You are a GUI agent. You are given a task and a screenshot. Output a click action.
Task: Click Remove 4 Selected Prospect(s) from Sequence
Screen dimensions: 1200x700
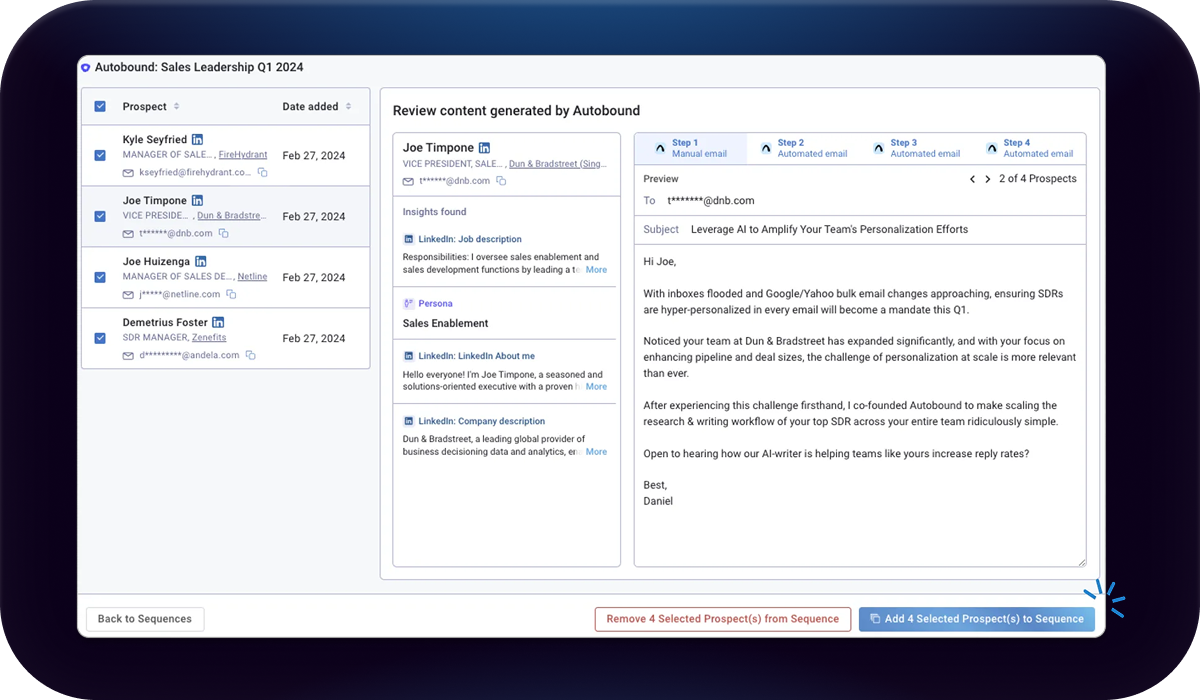[723, 619]
